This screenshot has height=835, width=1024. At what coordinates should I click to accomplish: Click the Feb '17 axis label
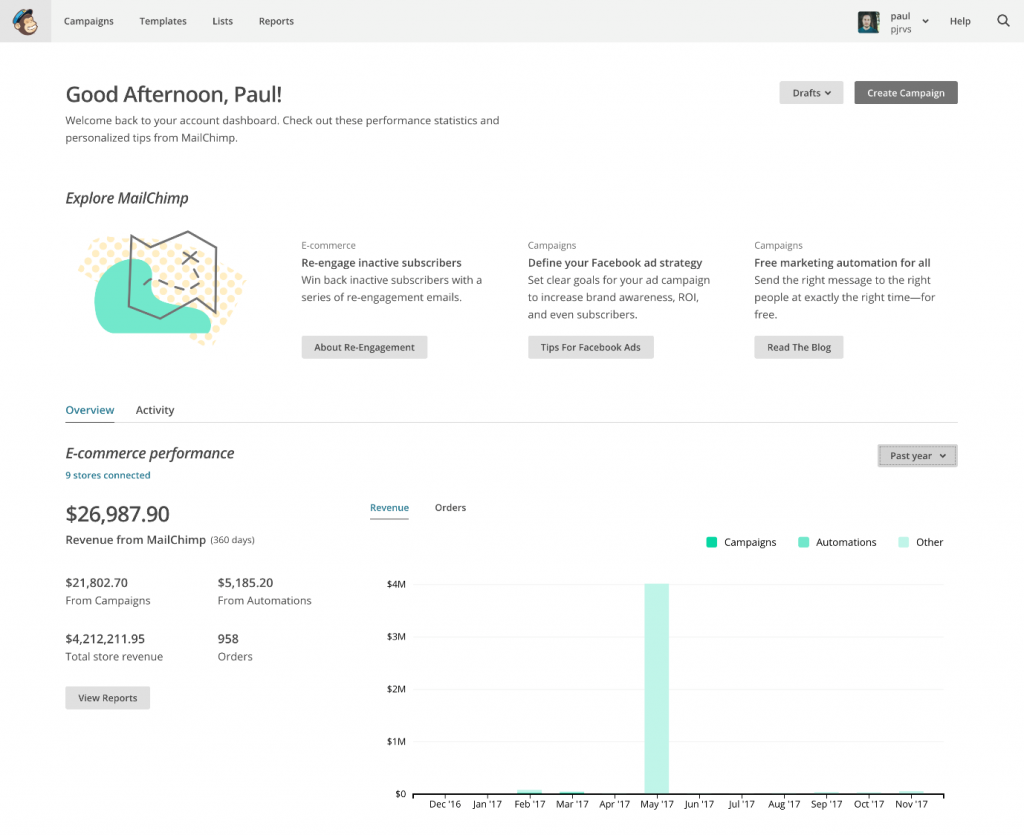[530, 804]
